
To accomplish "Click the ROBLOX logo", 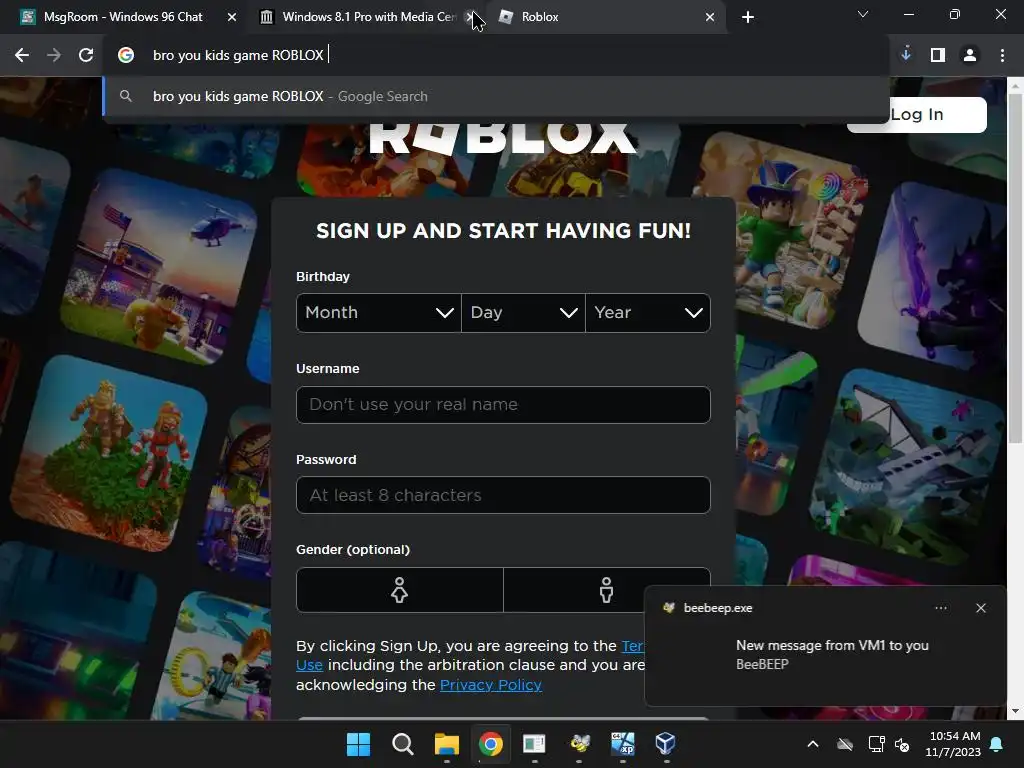I will [x=503, y=138].
